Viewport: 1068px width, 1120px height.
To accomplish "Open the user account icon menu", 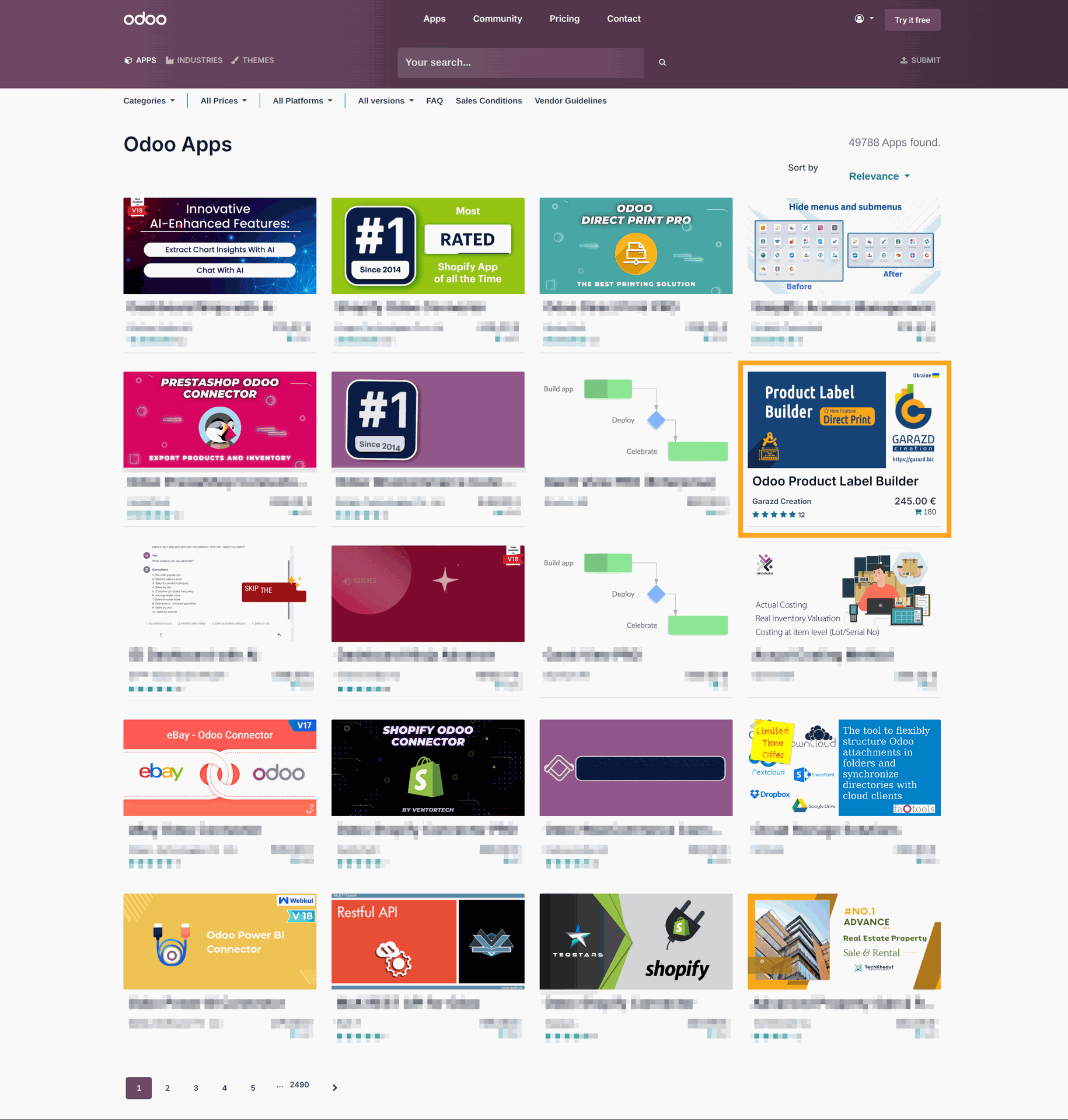I will point(864,19).
